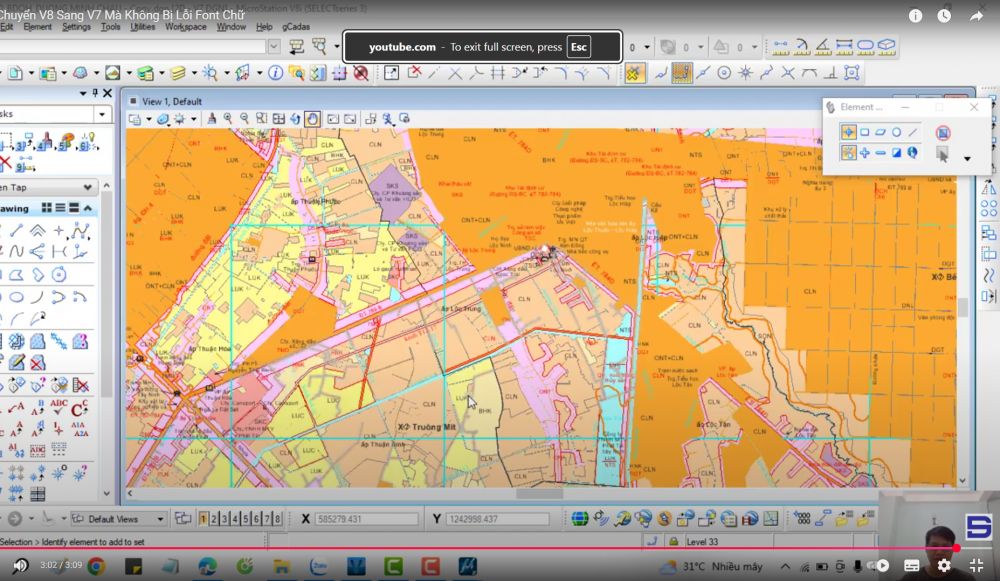This screenshot has height=581, width=1000.
Task: Exit full screen in the YouTube player
Action: coord(976,565)
